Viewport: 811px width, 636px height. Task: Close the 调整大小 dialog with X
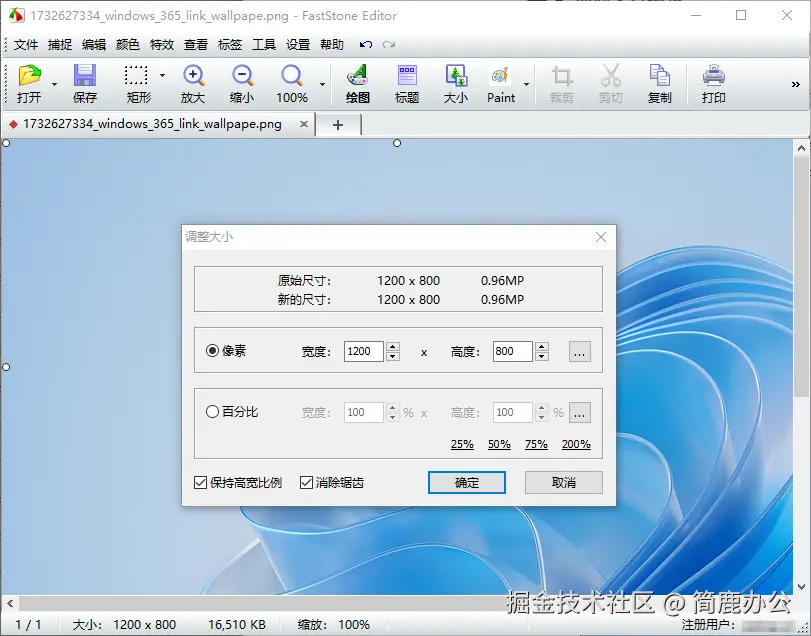[600, 237]
